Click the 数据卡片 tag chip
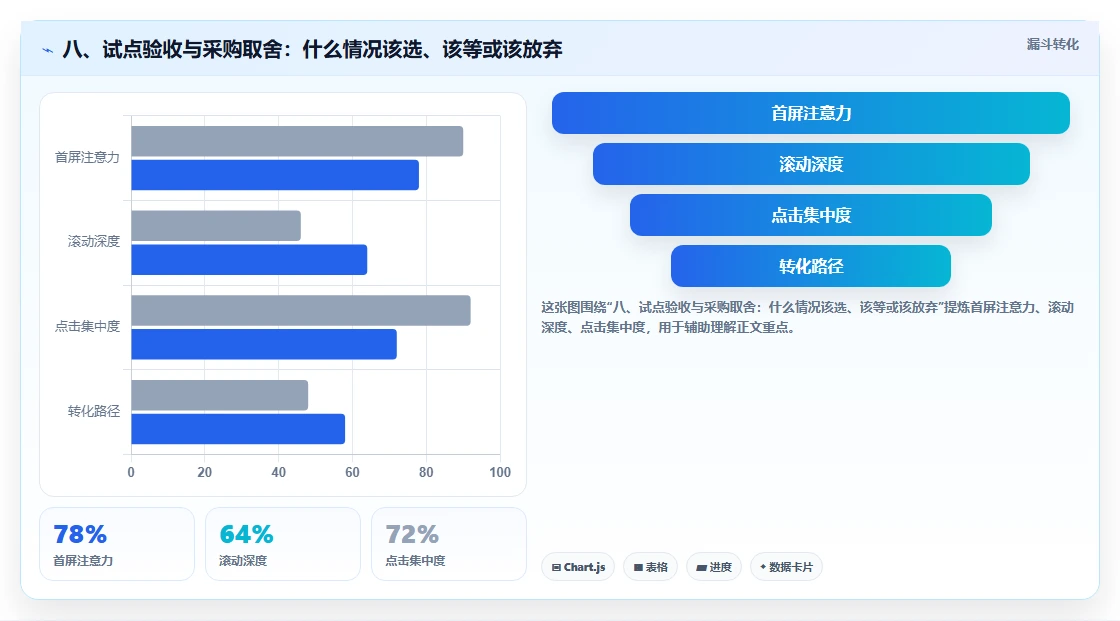 click(x=786, y=567)
